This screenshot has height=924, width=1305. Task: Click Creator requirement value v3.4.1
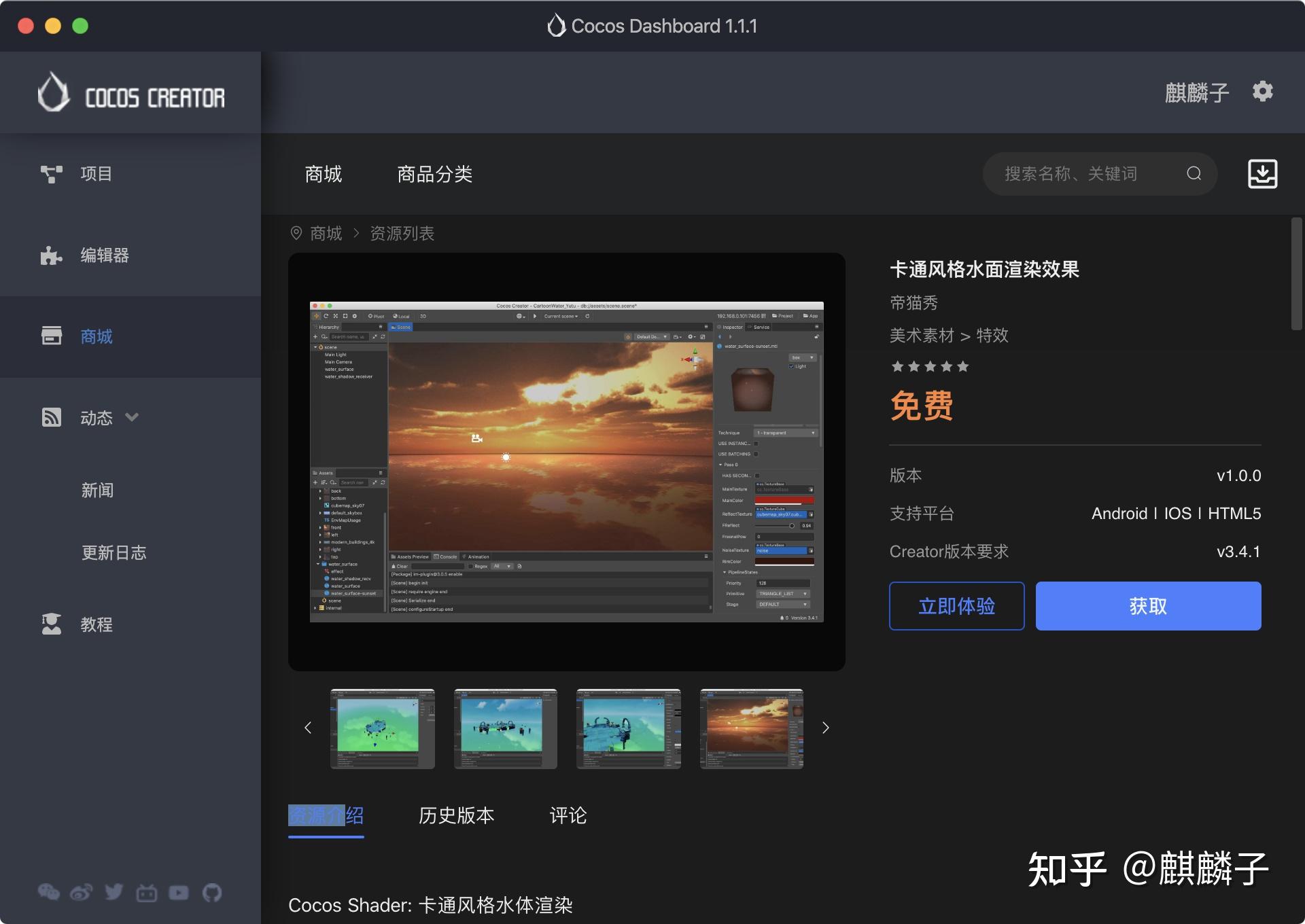(x=1238, y=552)
